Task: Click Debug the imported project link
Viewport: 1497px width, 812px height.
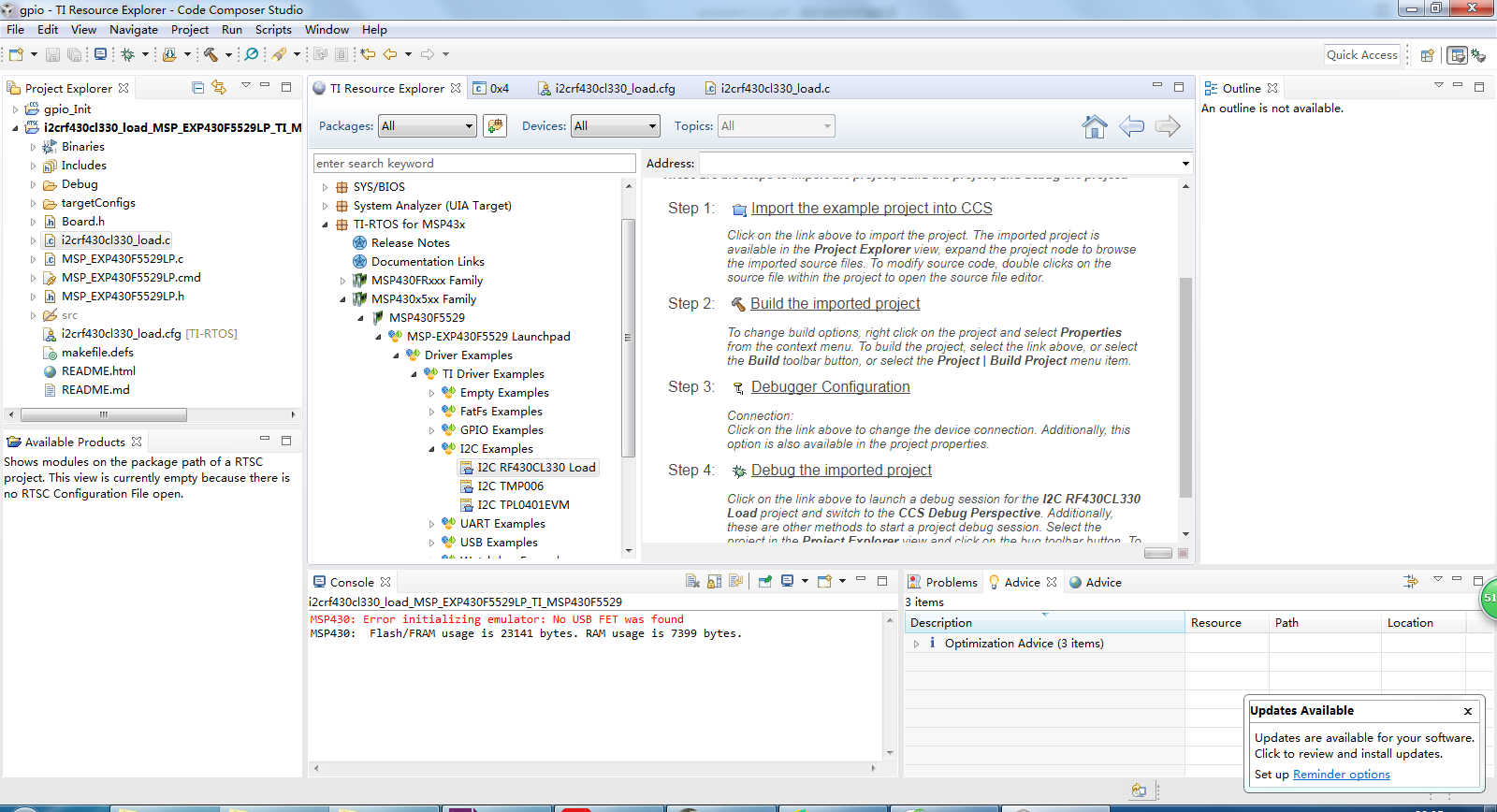Action: [x=841, y=471]
